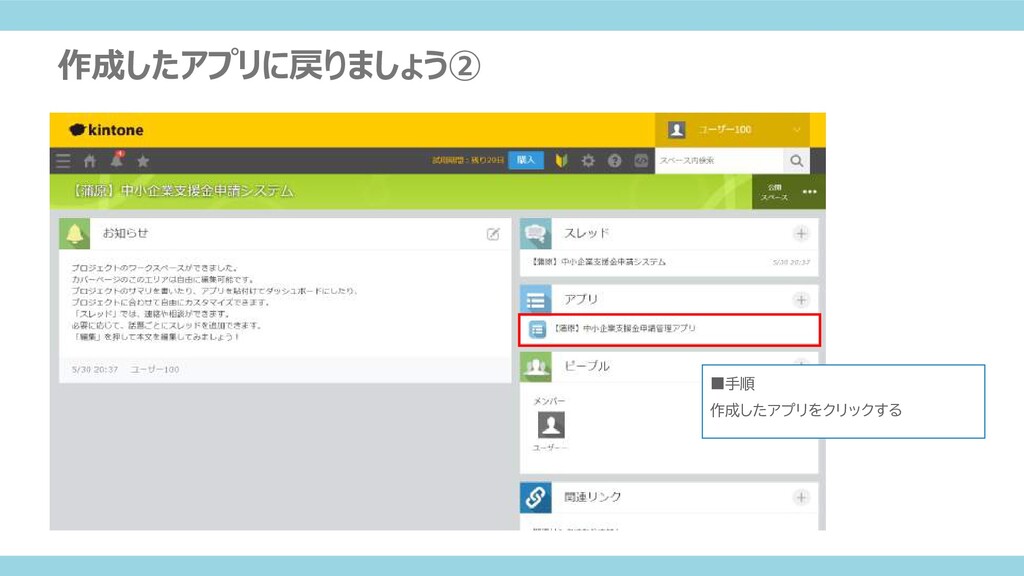
Task: Click the small app icon beside 申請管理アプリ
Action: point(537,329)
